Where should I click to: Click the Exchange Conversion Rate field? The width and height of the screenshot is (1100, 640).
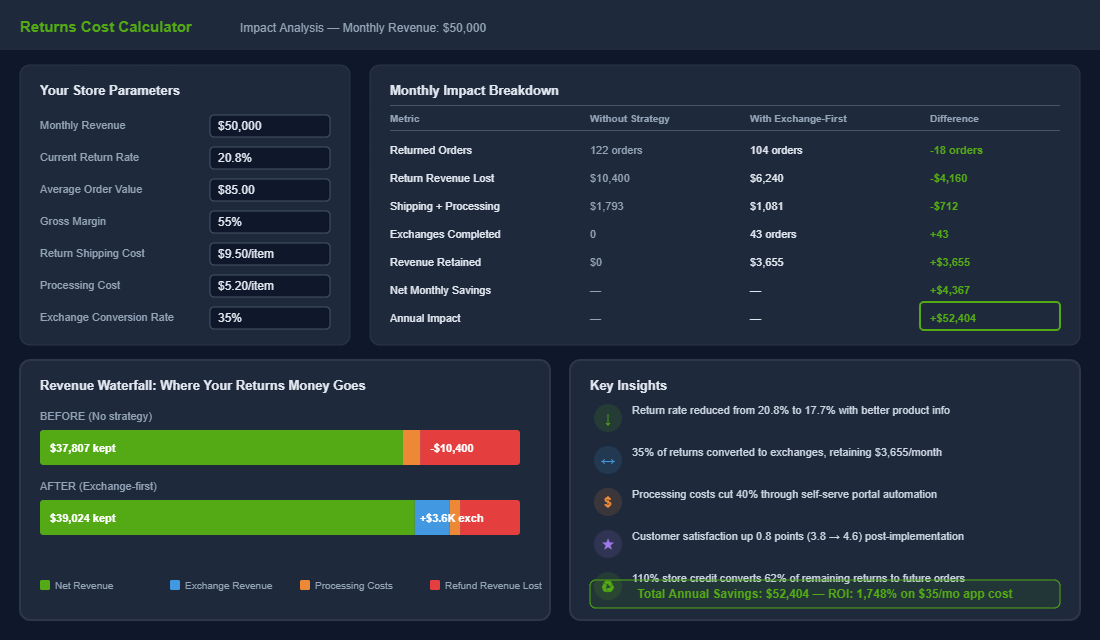[x=269, y=317]
